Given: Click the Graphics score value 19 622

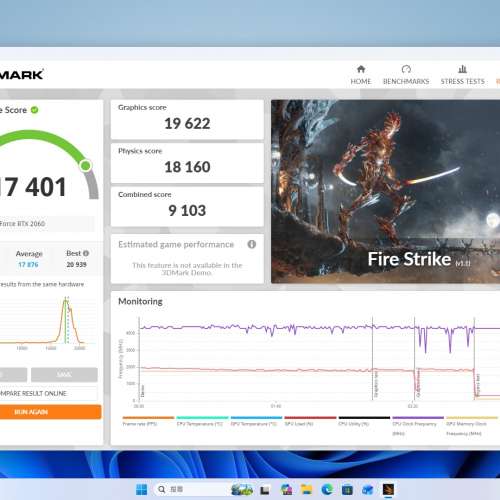Looking at the screenshot, I should (187, 124).
